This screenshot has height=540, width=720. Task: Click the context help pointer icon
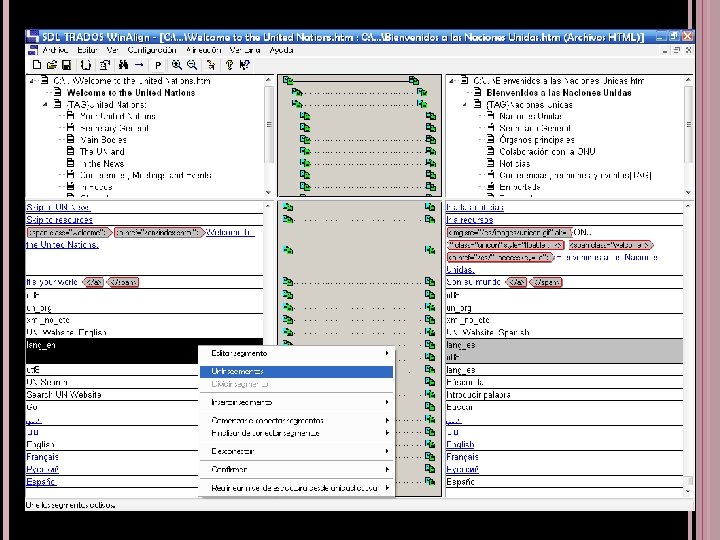click(x=244, y=65)
